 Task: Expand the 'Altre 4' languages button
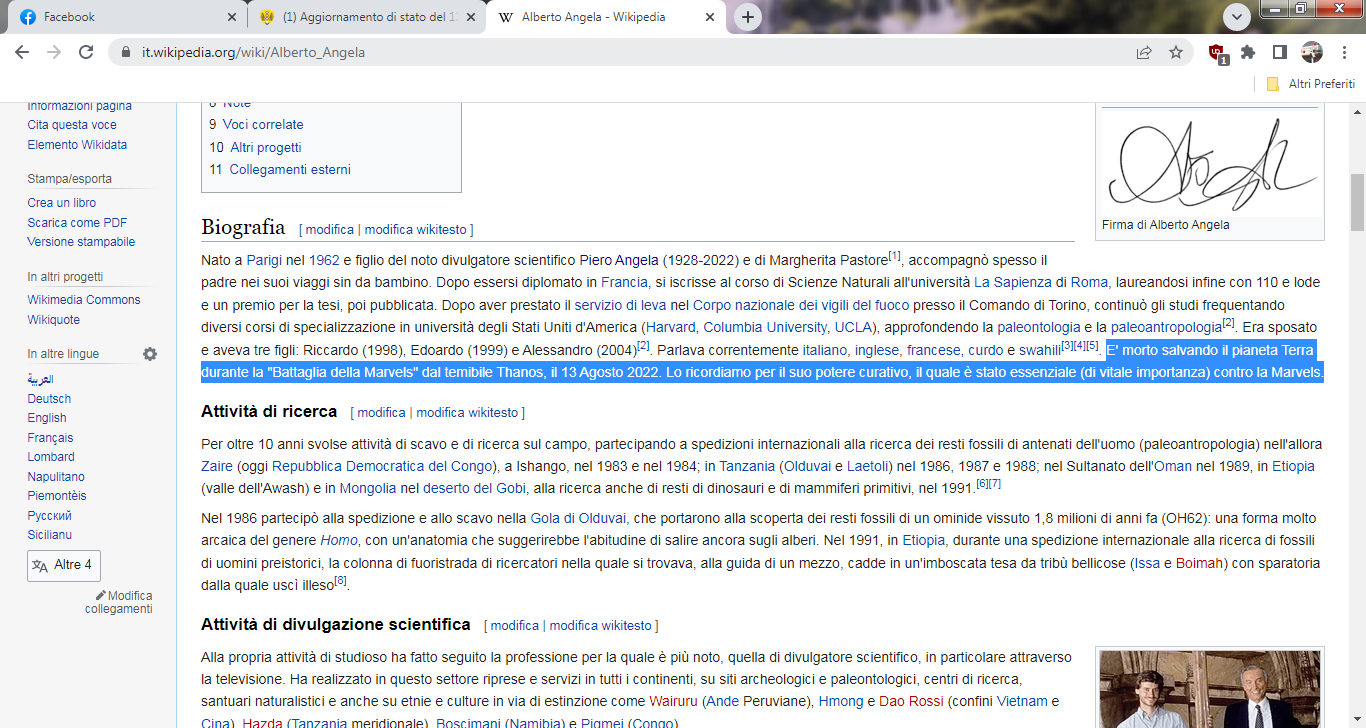(x=64, y=565)
